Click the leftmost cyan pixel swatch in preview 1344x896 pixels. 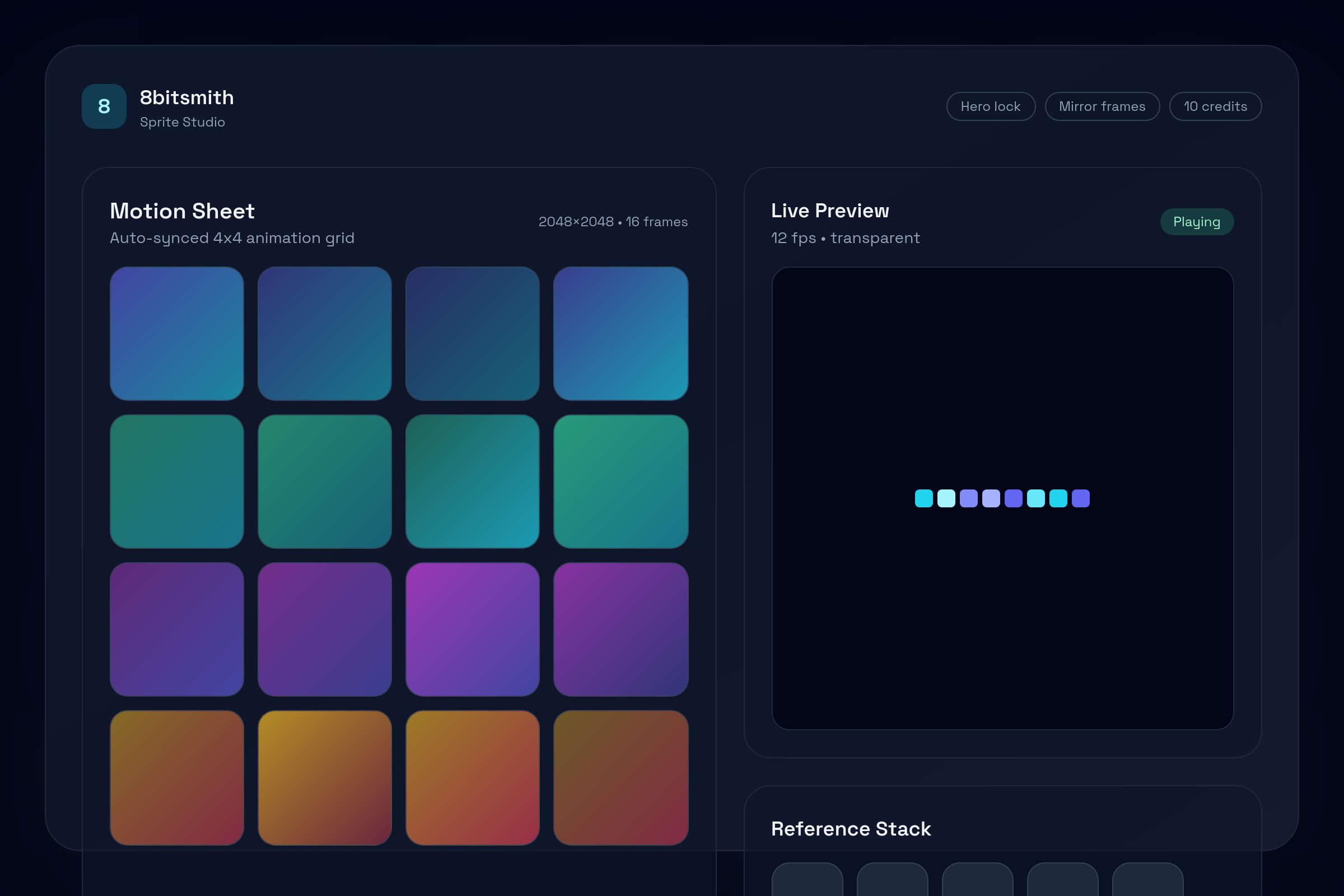(923, 498)
